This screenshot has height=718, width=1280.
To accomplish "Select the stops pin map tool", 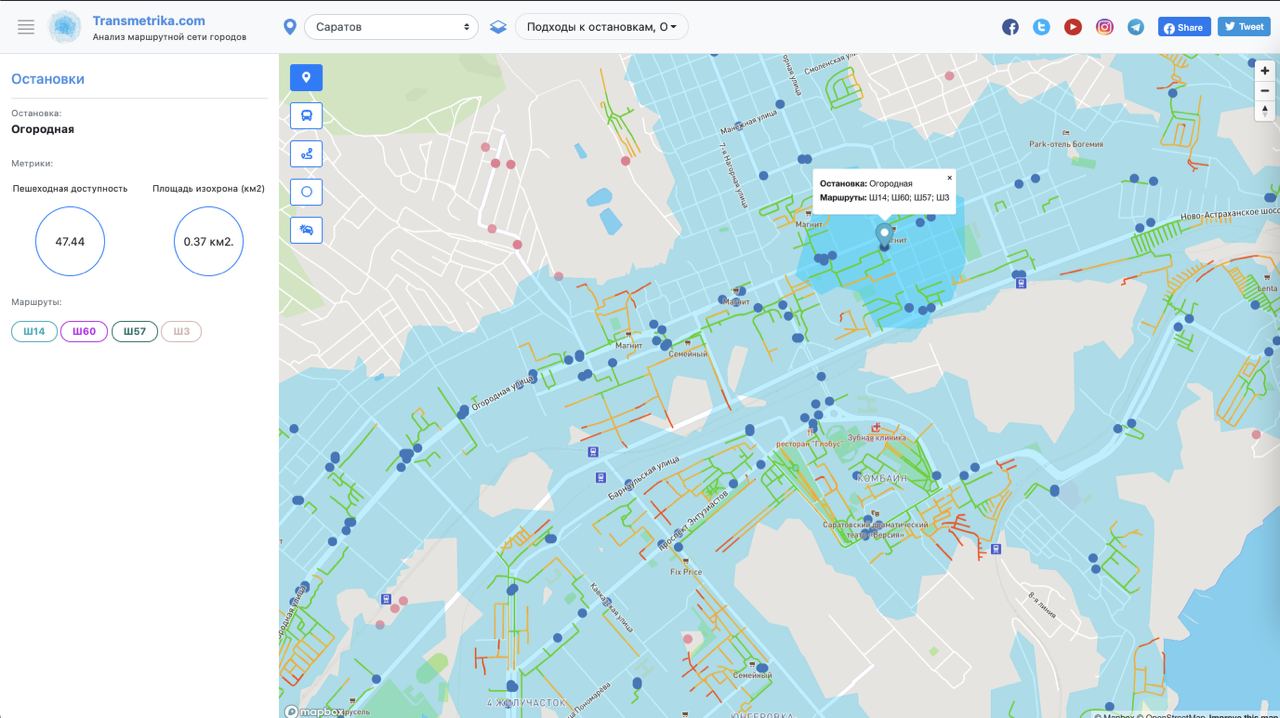I will click(306, 77).
